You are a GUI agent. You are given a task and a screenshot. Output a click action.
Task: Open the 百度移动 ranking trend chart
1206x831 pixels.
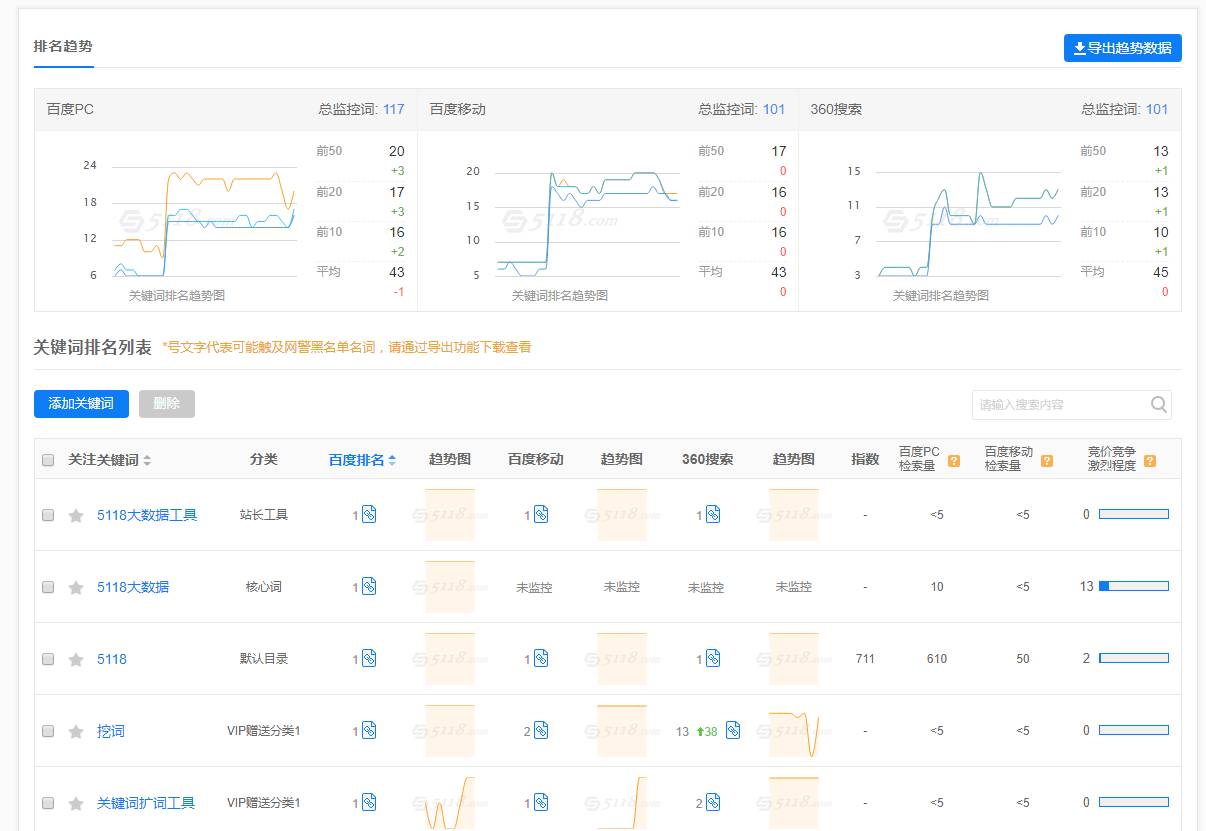573,224
